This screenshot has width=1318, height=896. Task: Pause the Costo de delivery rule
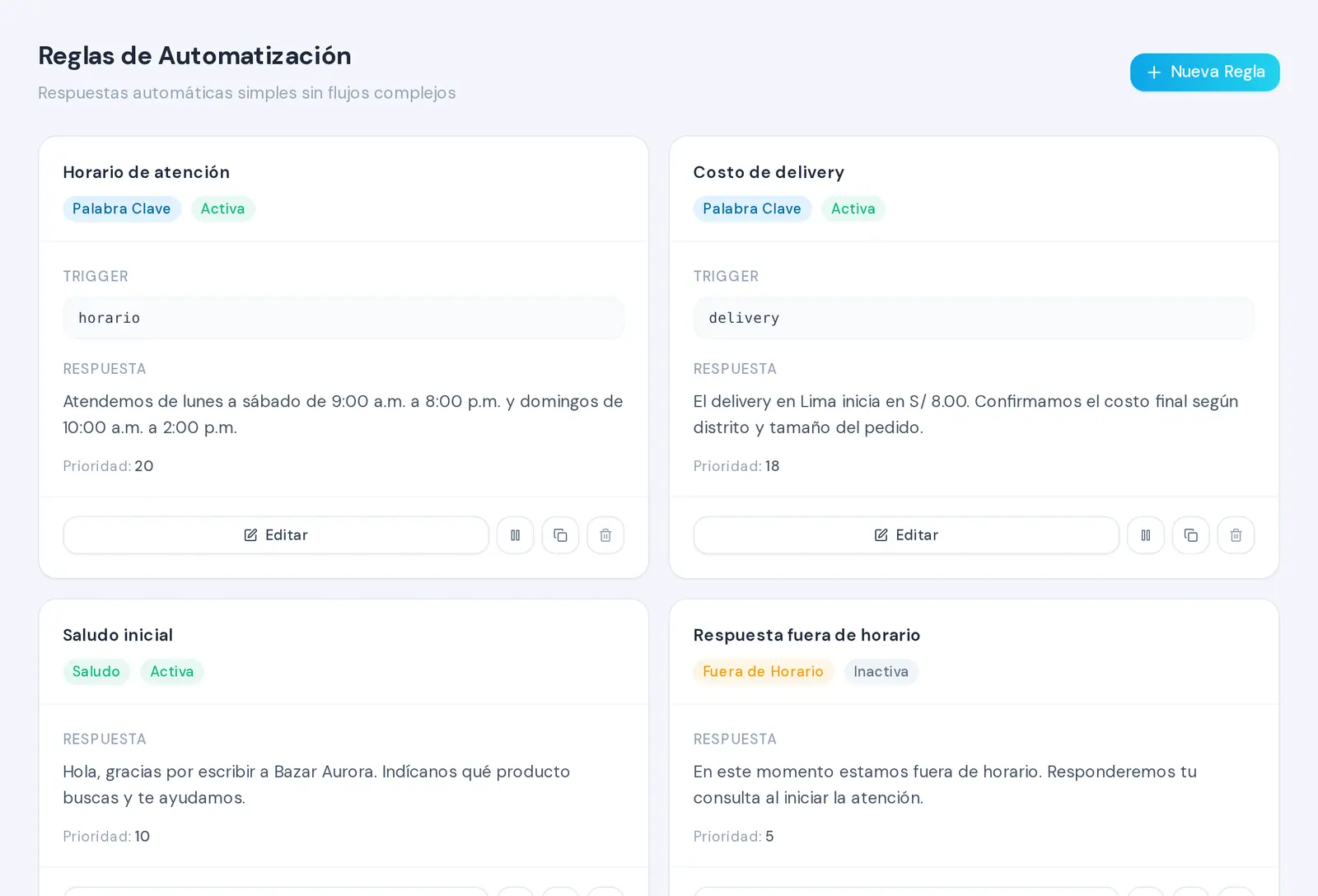click(x=1146, y=535)
